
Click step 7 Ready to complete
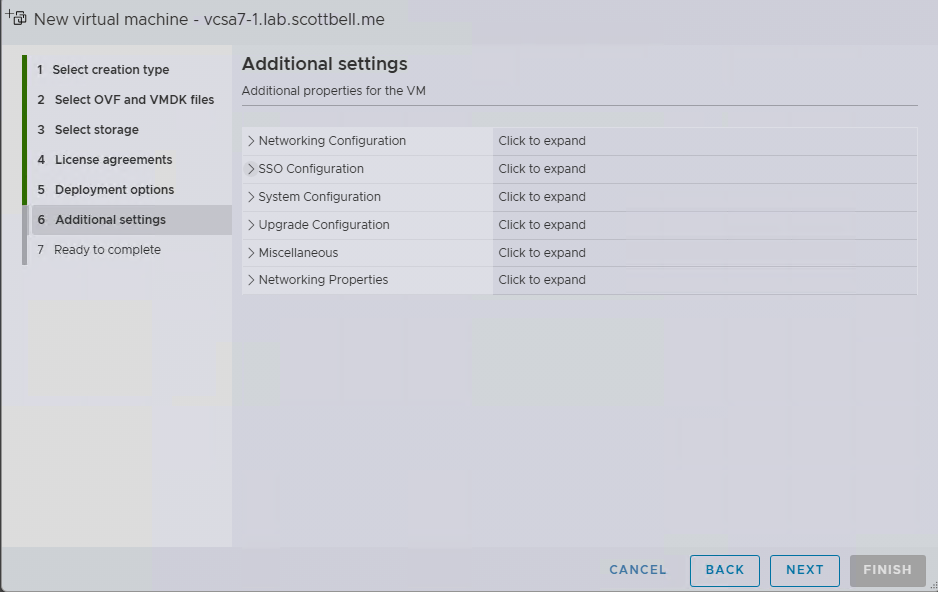pos(107,250)
